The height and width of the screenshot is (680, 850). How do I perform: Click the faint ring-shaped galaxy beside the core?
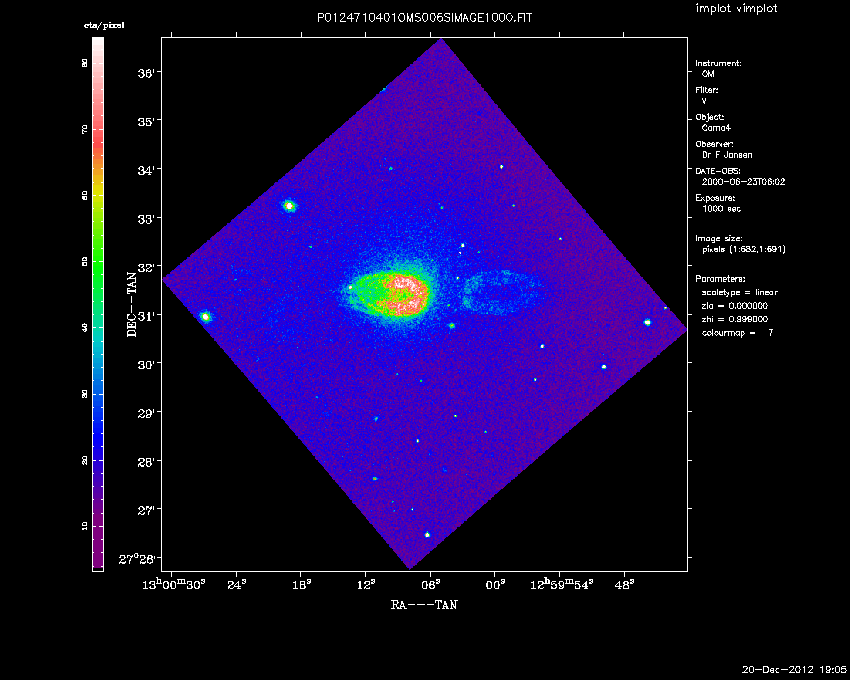[501, 293]
